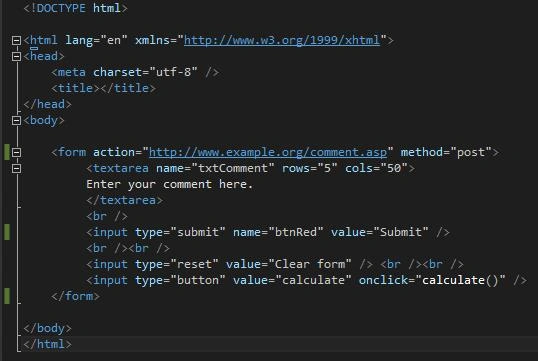Click the 'Enter your comment here.' text
Viewport: 538px width, 361px height.
[x=169, y=184]
